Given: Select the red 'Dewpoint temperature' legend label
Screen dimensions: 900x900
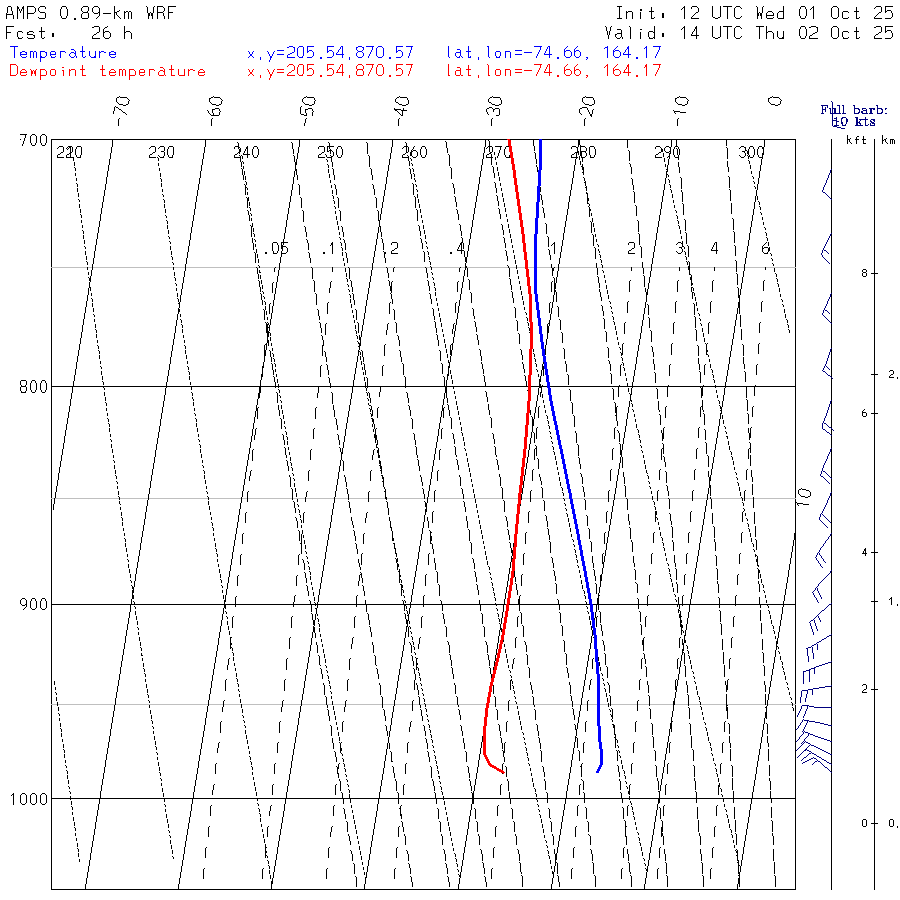Looking at the screenshot, I should click(107, 71).
